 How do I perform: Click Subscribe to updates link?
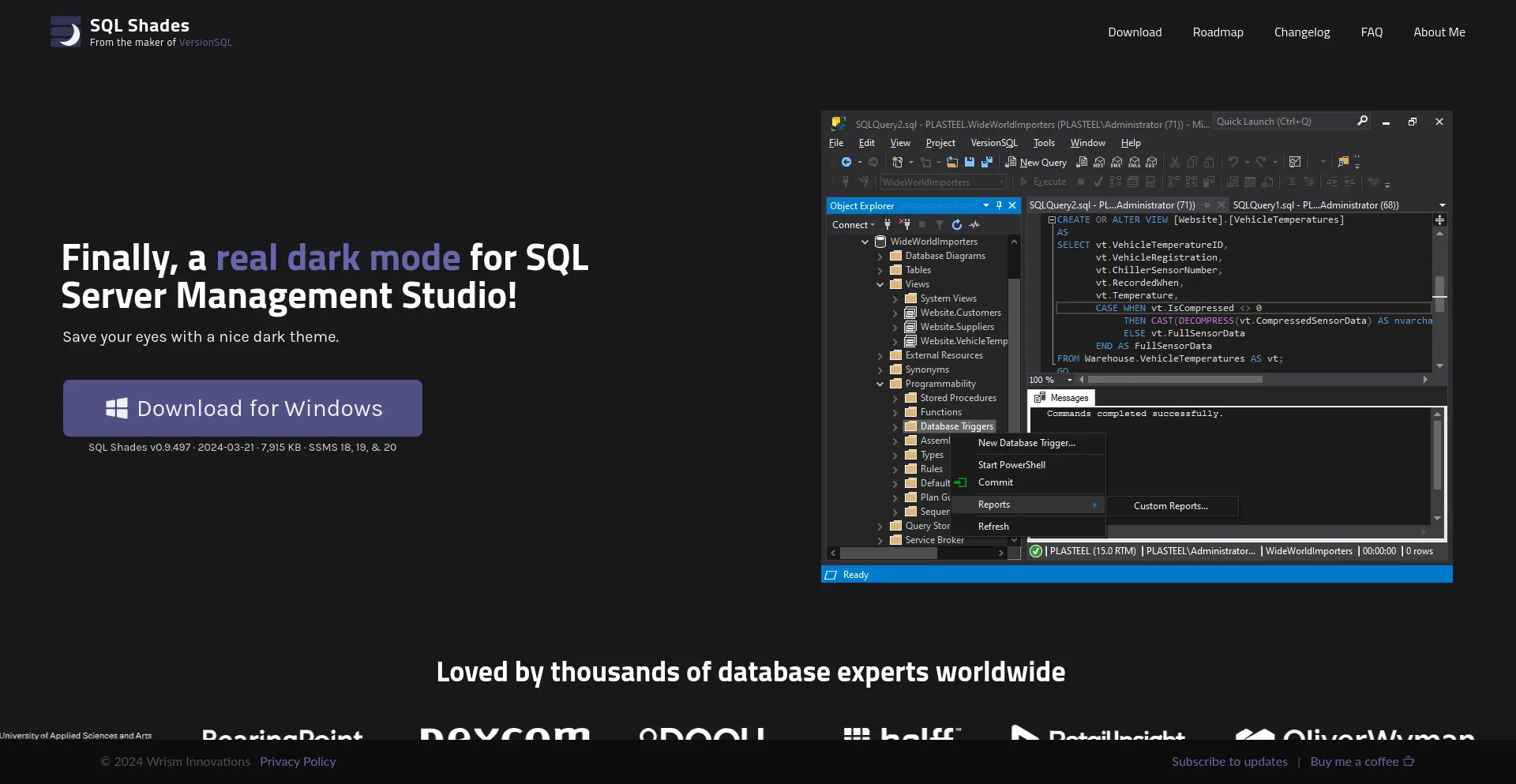tap(1229, 761)
